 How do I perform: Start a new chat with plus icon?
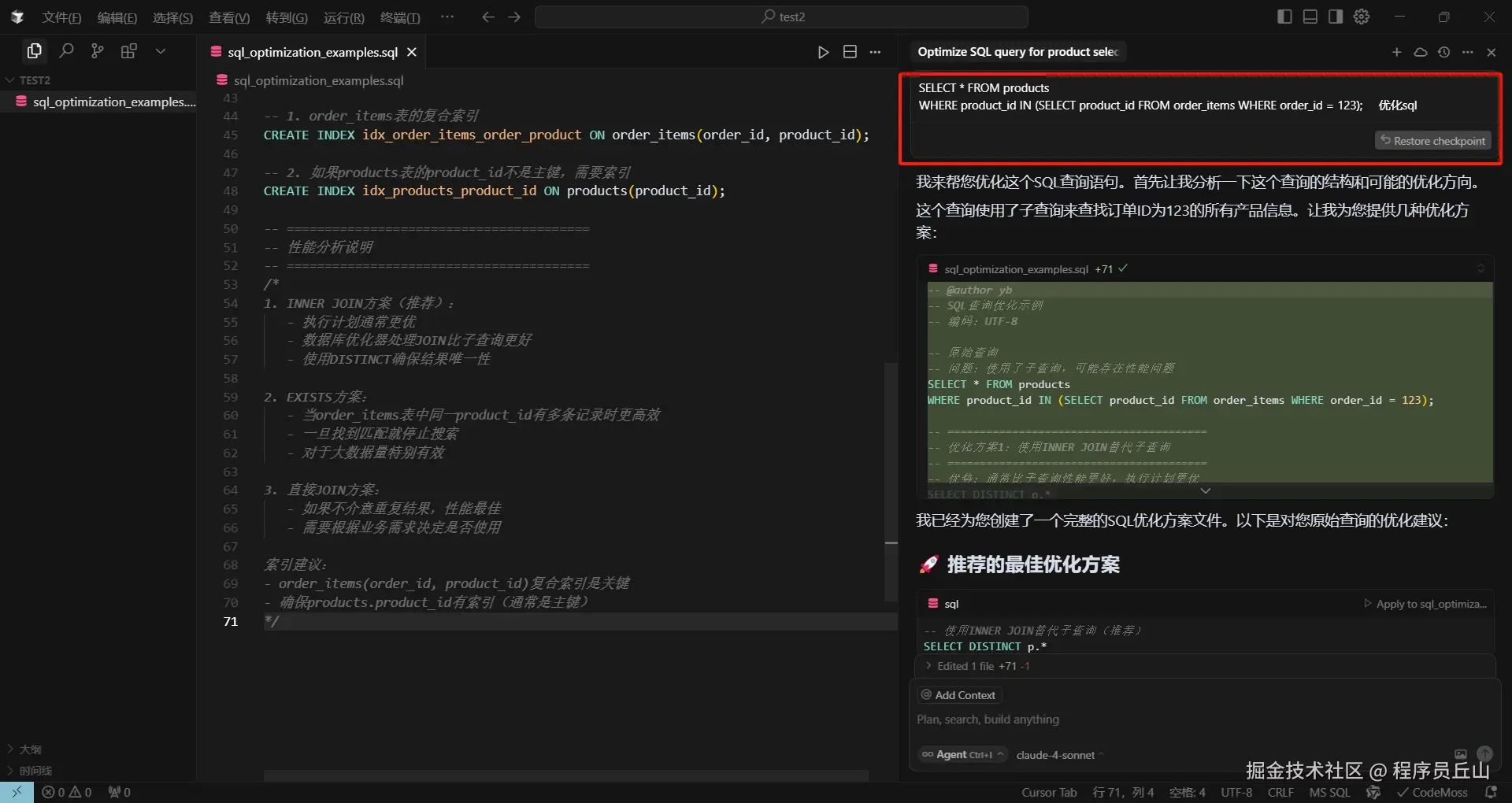tap(1397, 52)
